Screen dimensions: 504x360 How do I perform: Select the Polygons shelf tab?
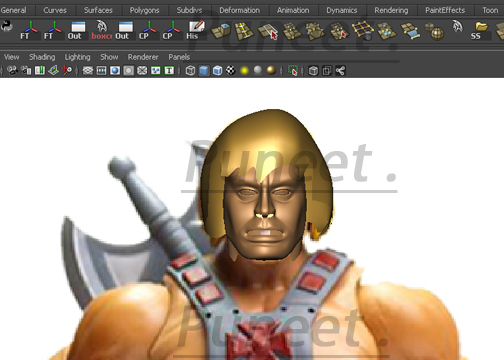point(144,10)
